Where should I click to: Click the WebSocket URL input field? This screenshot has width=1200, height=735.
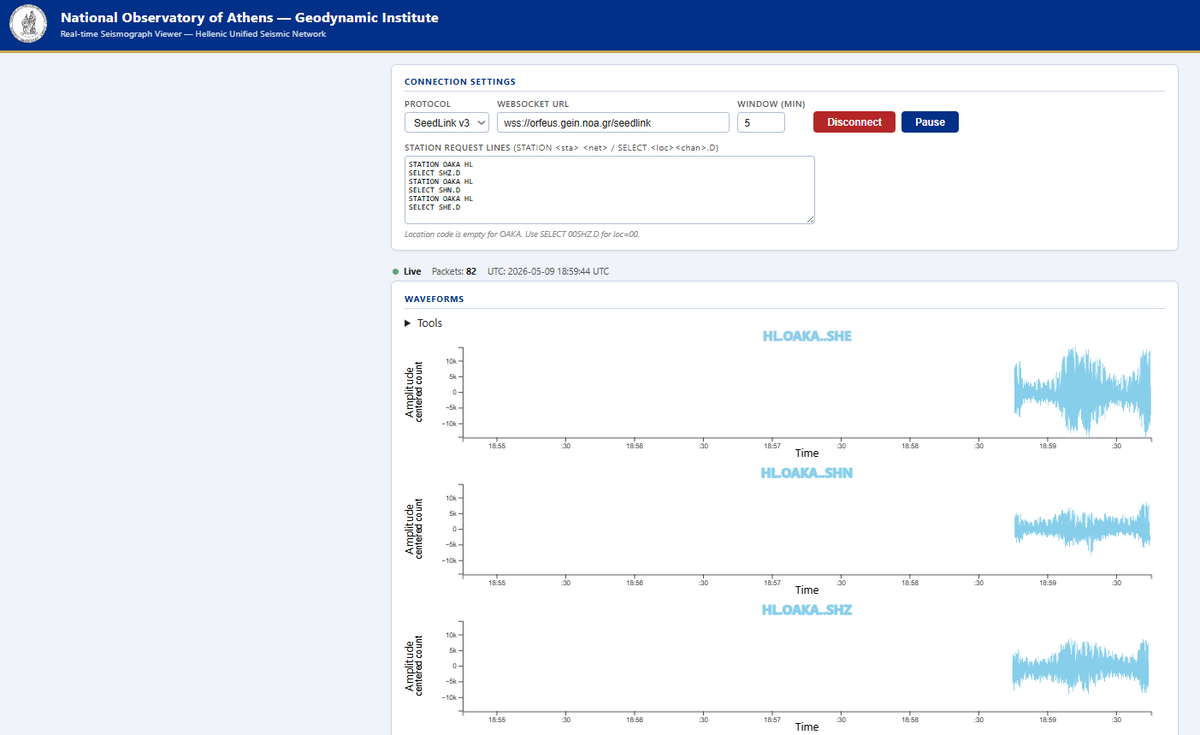[613, 122]
